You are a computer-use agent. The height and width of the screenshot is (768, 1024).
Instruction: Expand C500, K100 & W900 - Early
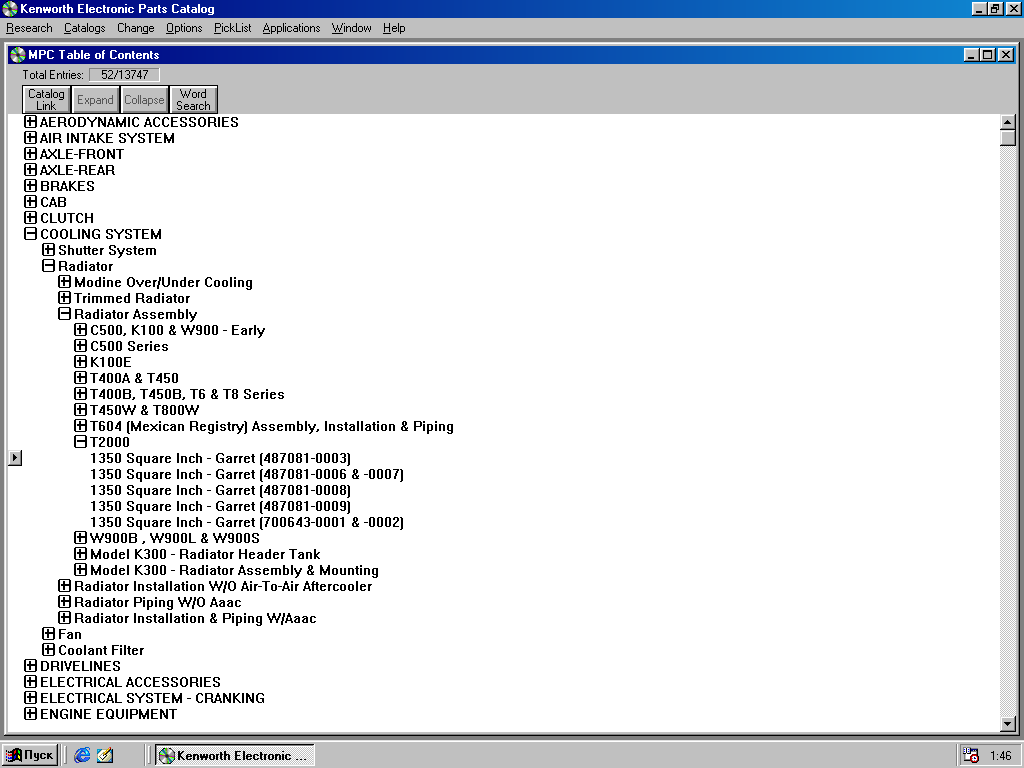80,330
